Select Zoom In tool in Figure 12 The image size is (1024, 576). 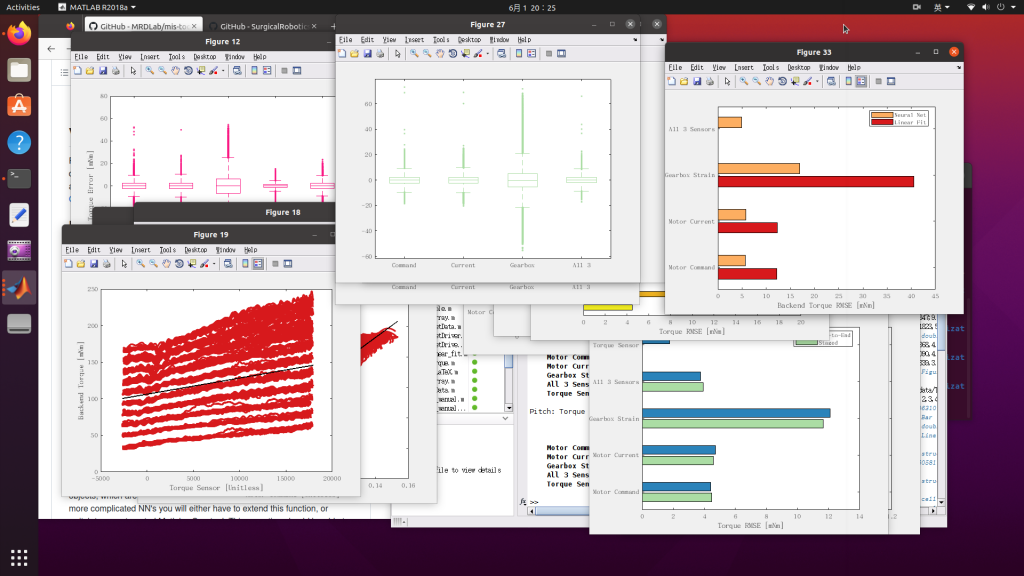point(150,71)
